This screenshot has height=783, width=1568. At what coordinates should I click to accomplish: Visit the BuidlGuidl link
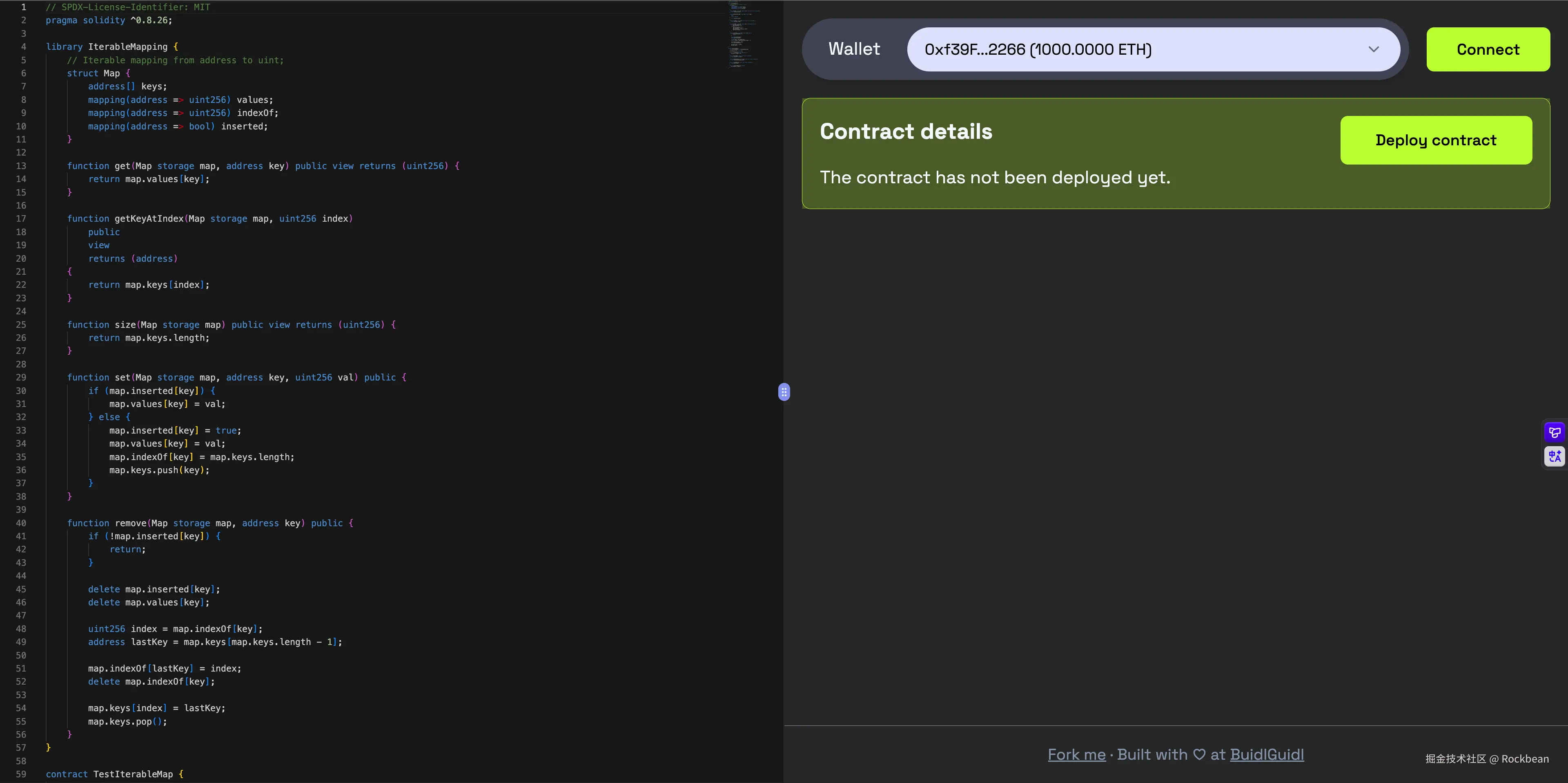tap(1267, 754)
